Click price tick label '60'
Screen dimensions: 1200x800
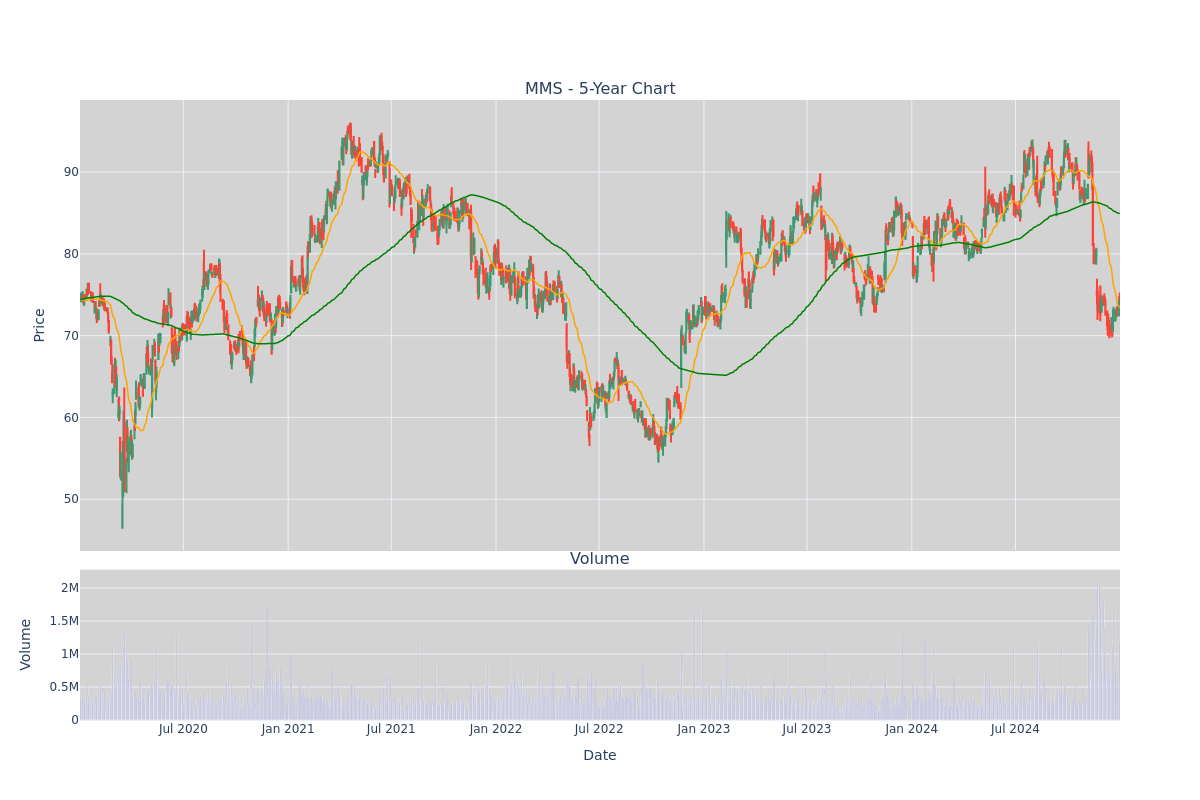71,418
